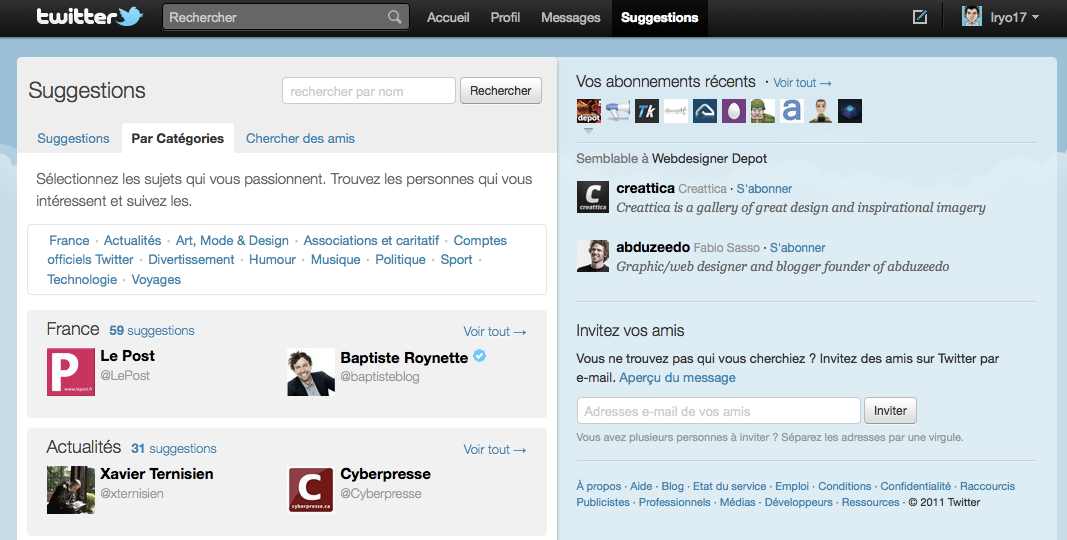Open the cartoon soldier avatar

(763, 111)
